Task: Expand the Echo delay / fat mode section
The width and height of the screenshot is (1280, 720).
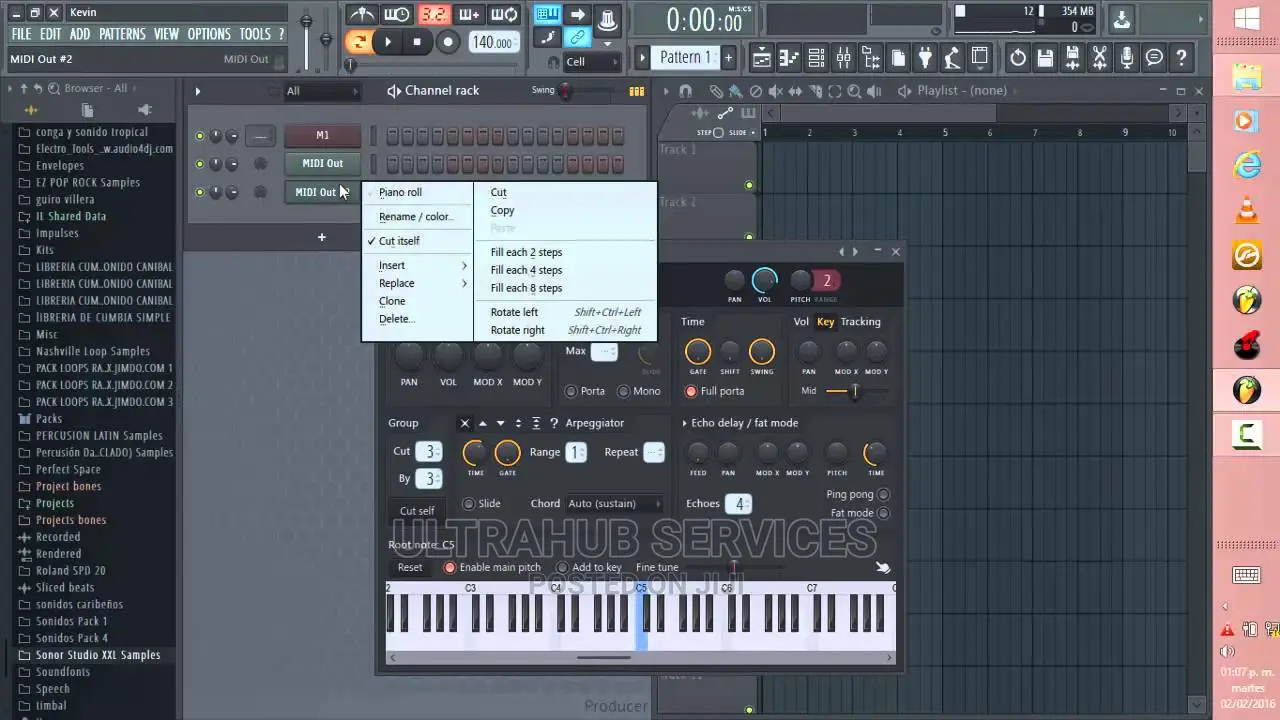Action: 684,424
